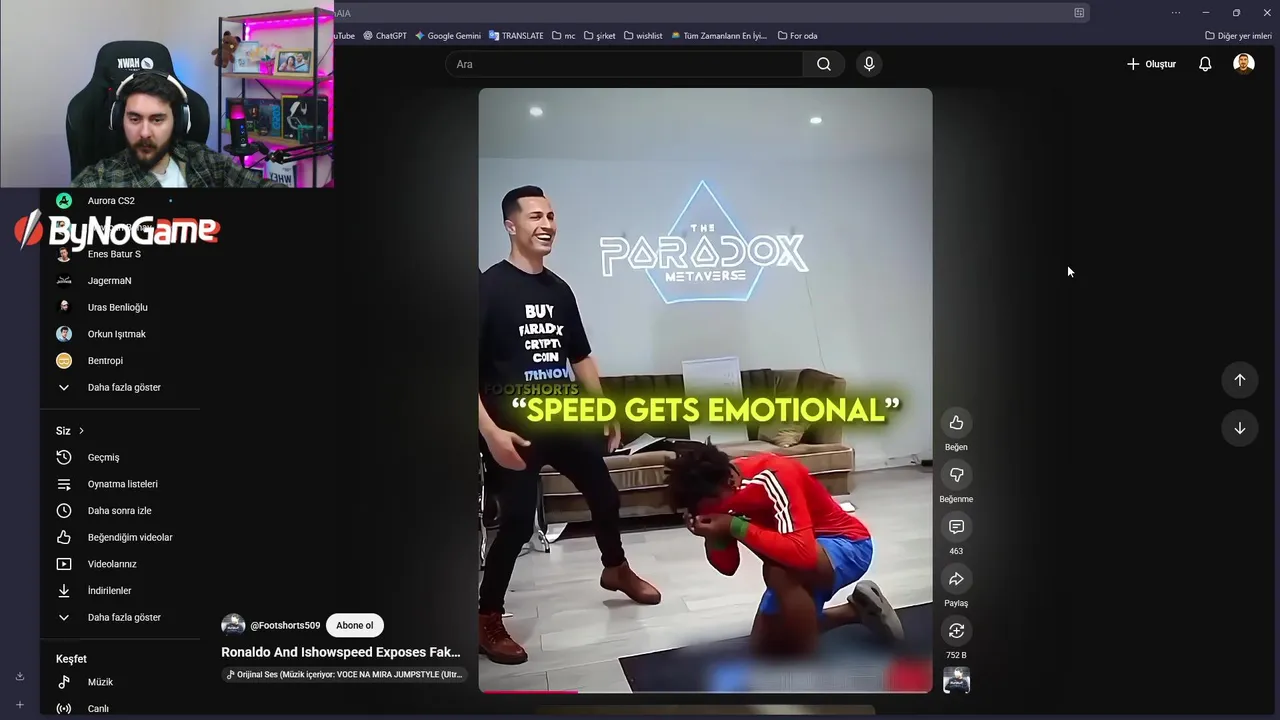Open @Footshorts509 channel link

pyautogui.click(x=285, y=626)
